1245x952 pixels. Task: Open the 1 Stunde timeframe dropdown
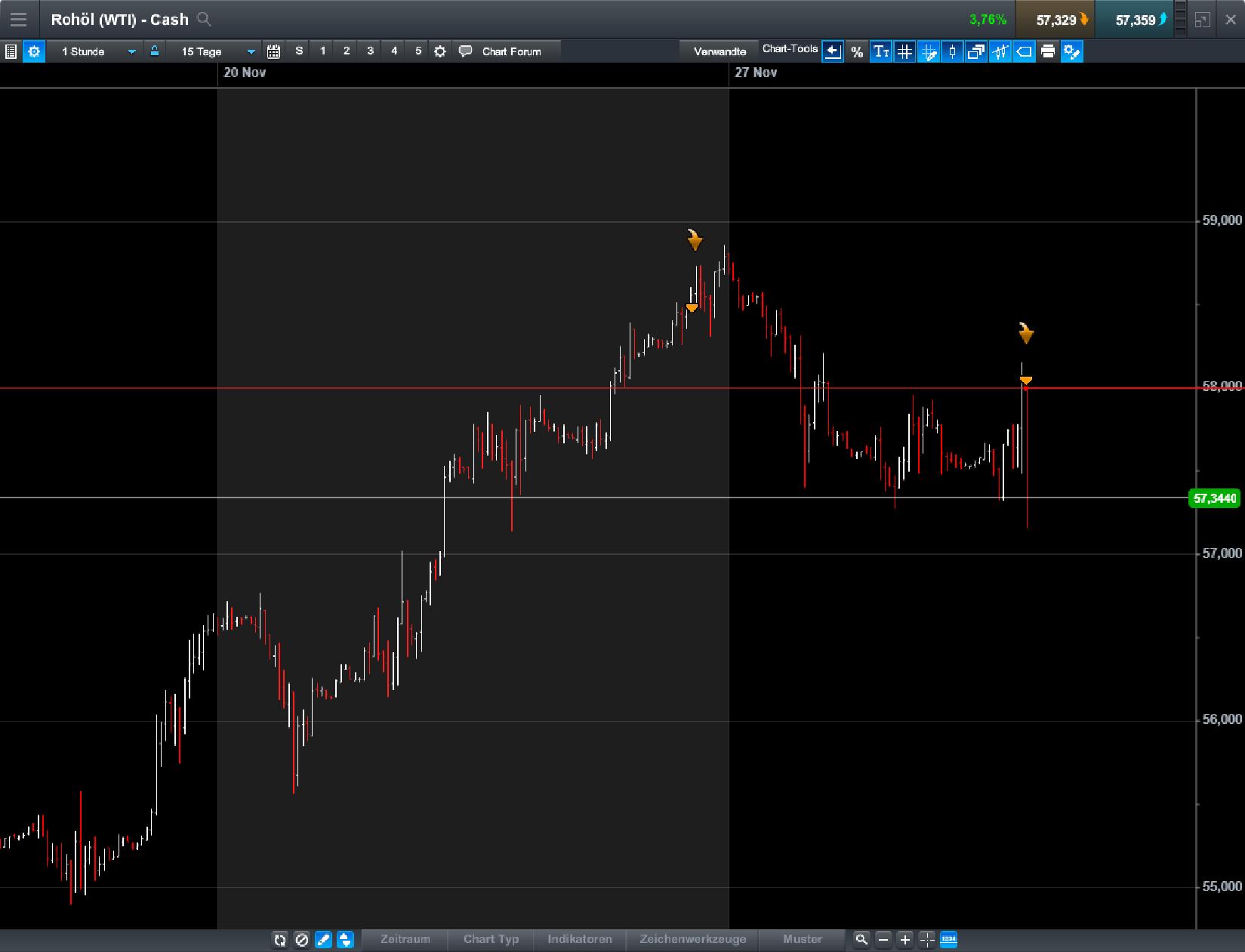tap(97, 51)
